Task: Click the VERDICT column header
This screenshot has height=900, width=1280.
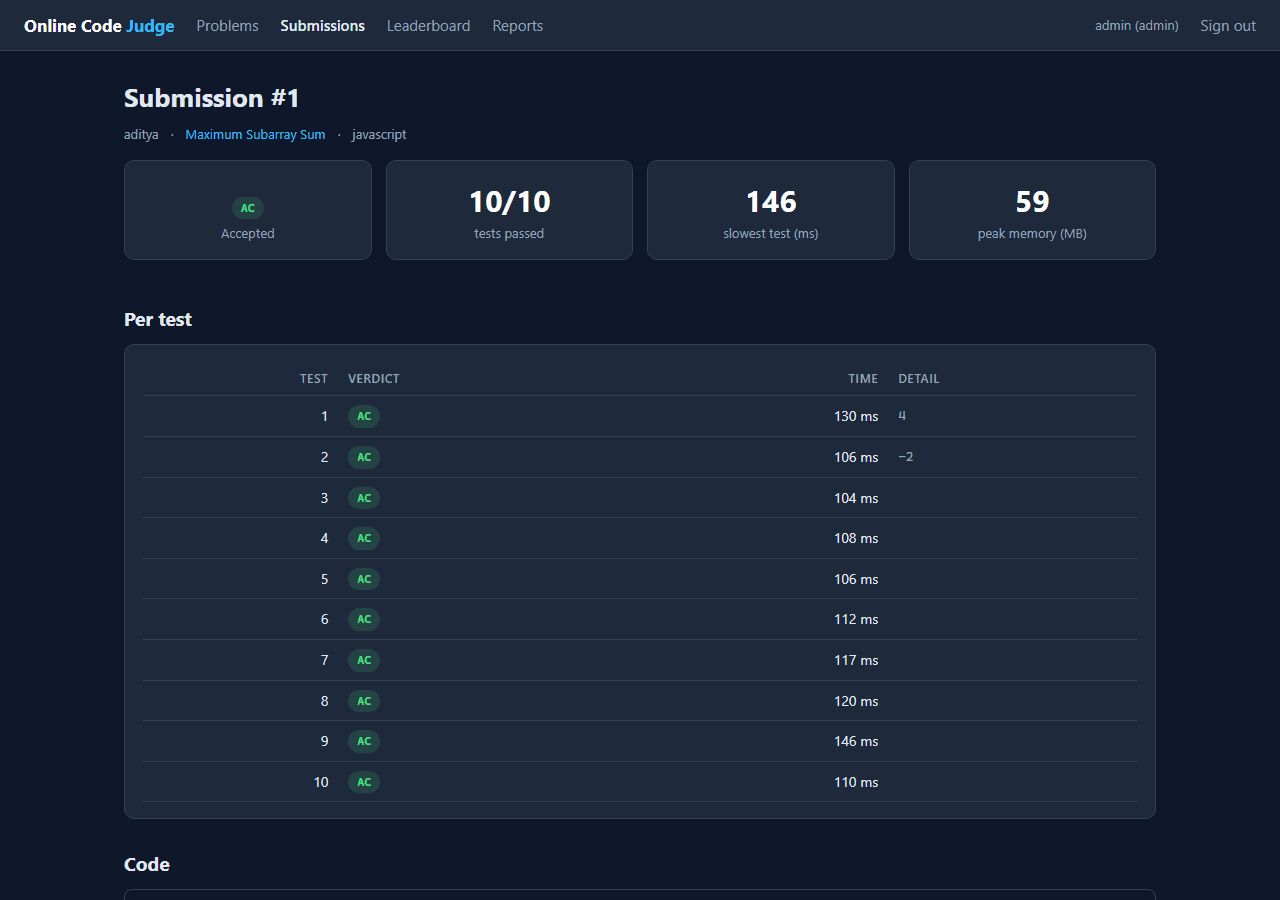Action: pyautogui.click(x=374, y=379)
